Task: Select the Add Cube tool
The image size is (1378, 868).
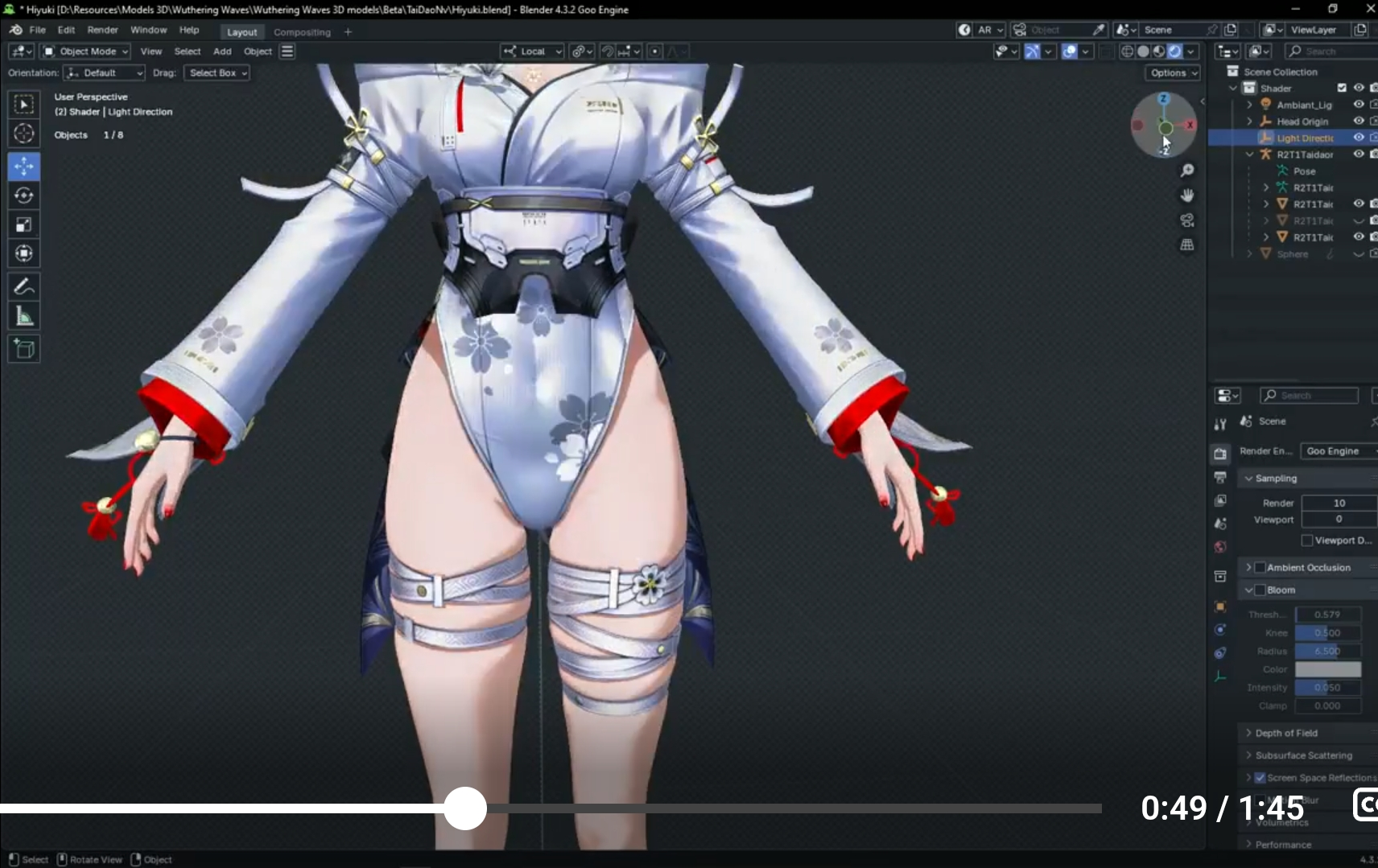Action: [24, 349]
